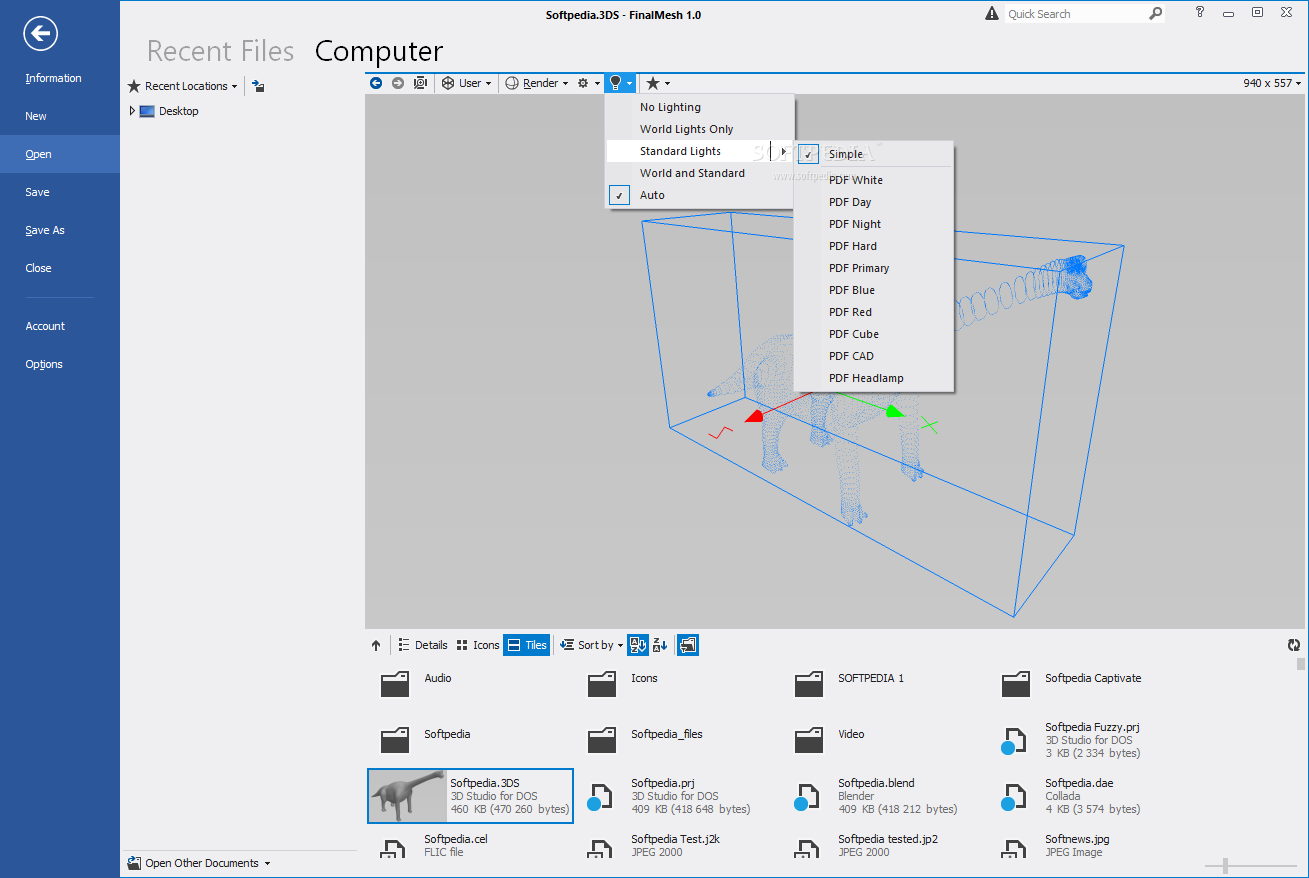Select the Simple checked lighting preset

874,154
